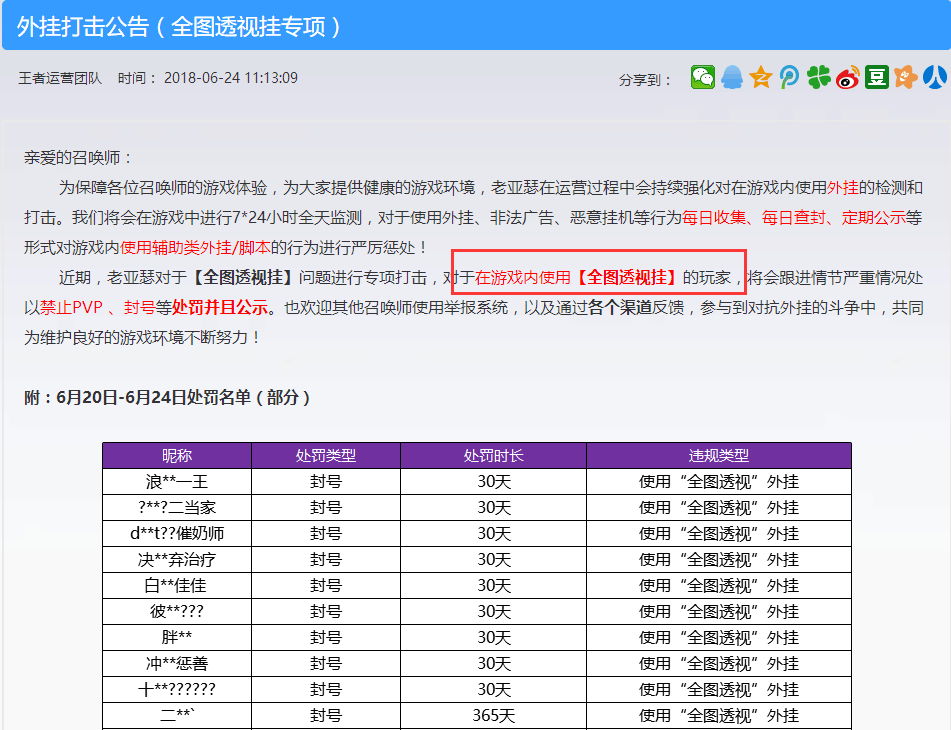
Task: Click the nickname 二**`
Action: click(176, 715)
